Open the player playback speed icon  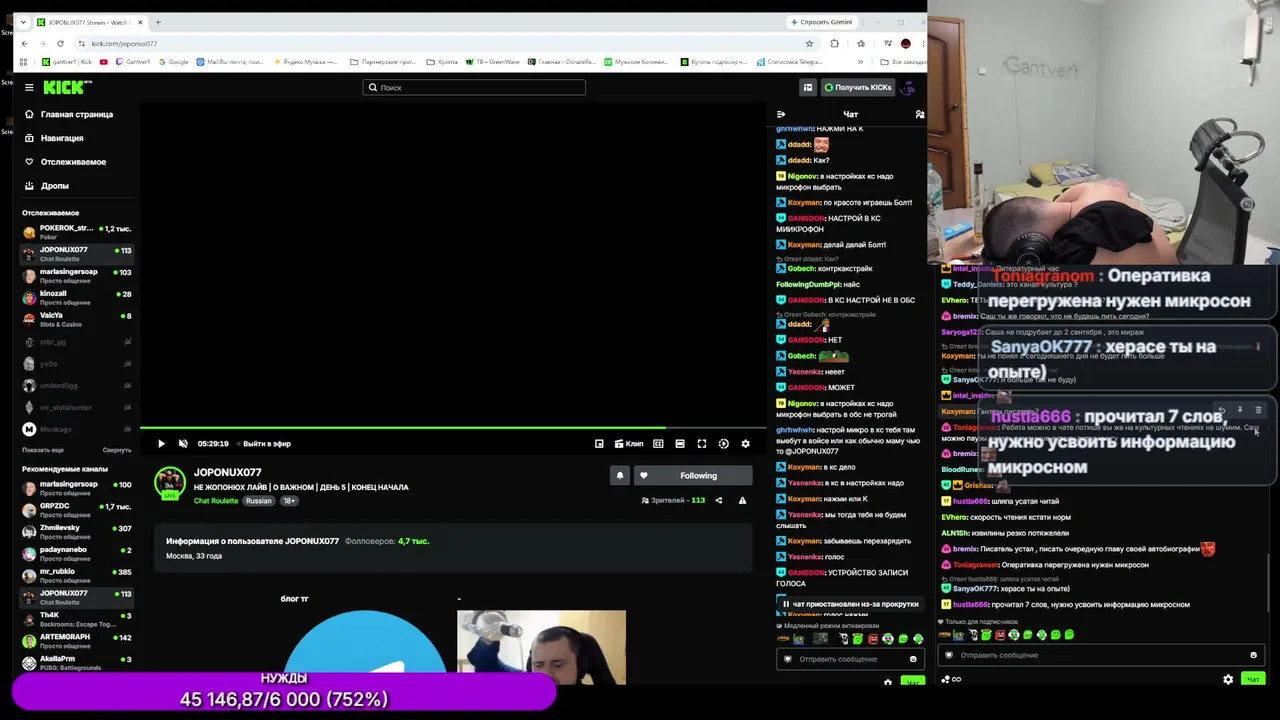coord(724,444)
